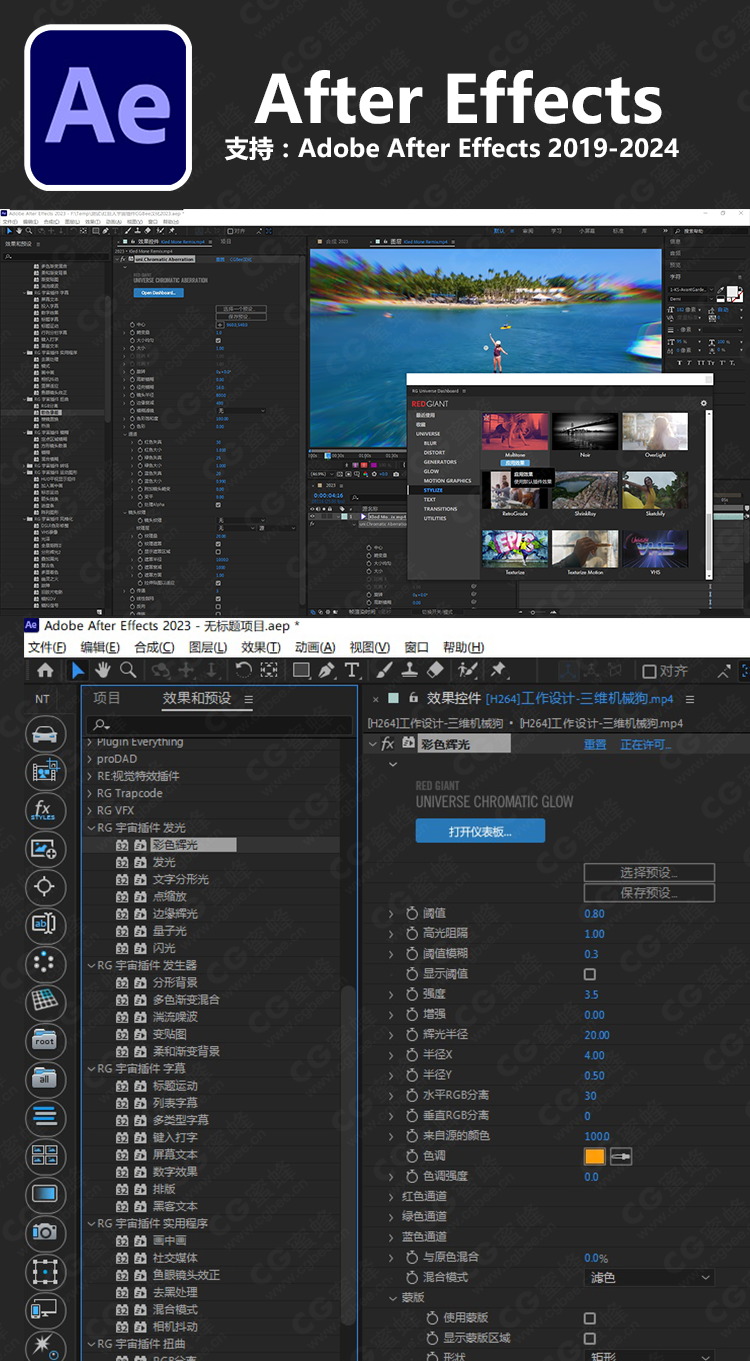Select the Type text tool
The height and width of the screenshot is (1361, 750).
pyautogui.click(x=352, y=671)
